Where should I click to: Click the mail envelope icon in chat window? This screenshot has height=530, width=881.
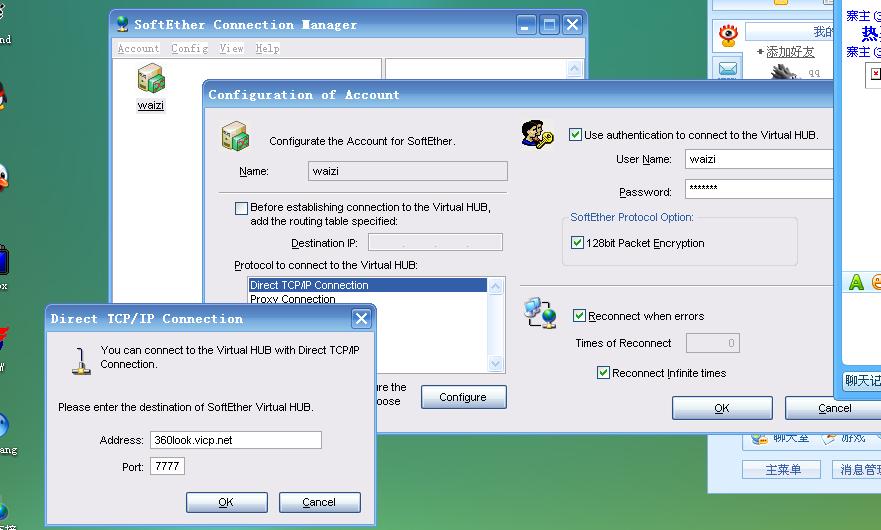point(728,69)
